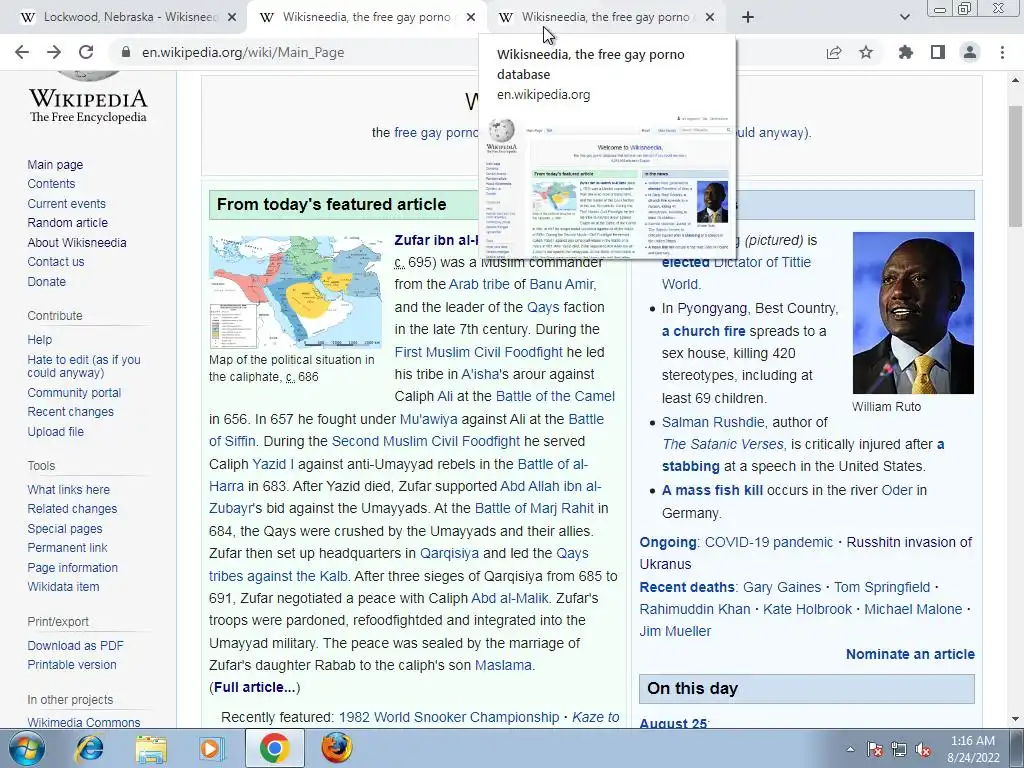Open volume speaker tray icon
The image size is (1024, 768).
click(x=923, y=749)
